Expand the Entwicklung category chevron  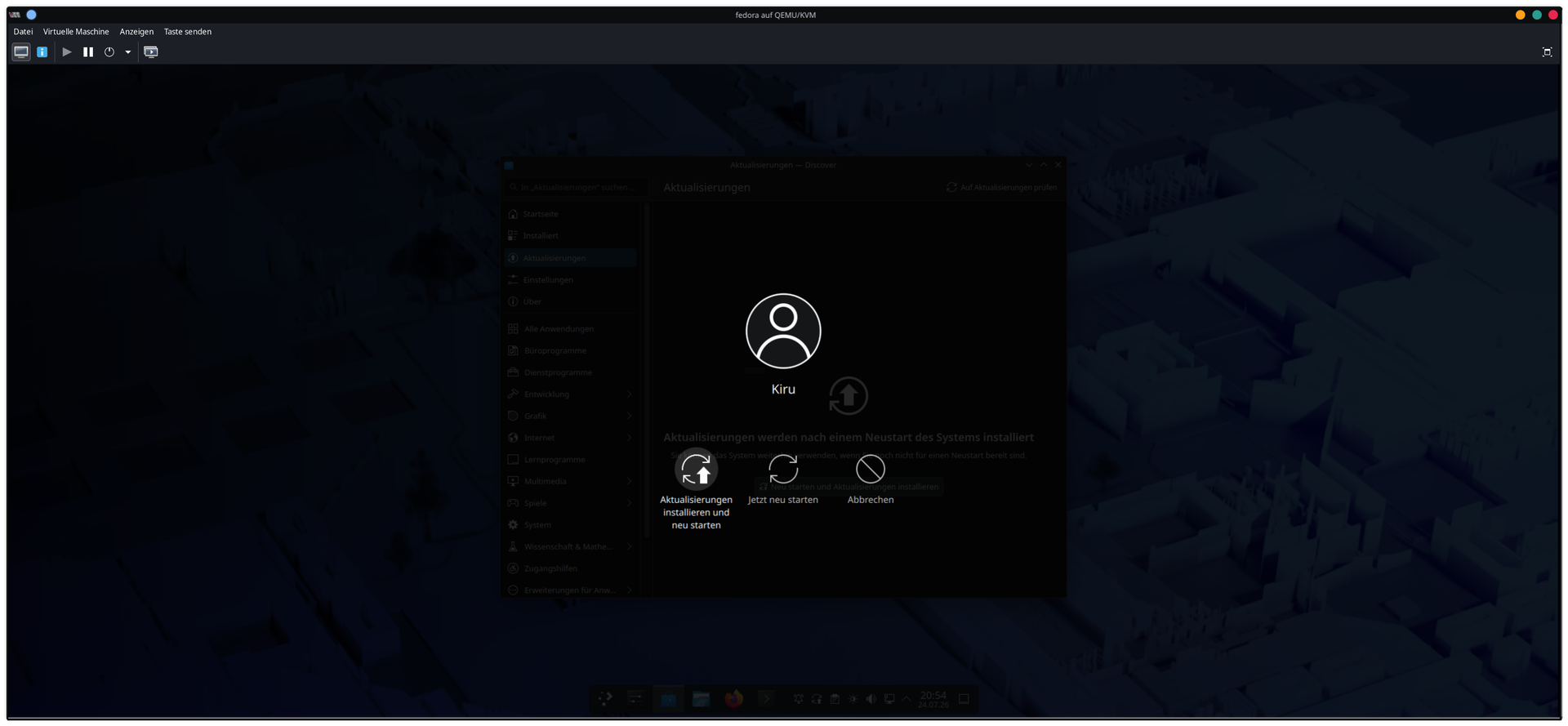630,394
